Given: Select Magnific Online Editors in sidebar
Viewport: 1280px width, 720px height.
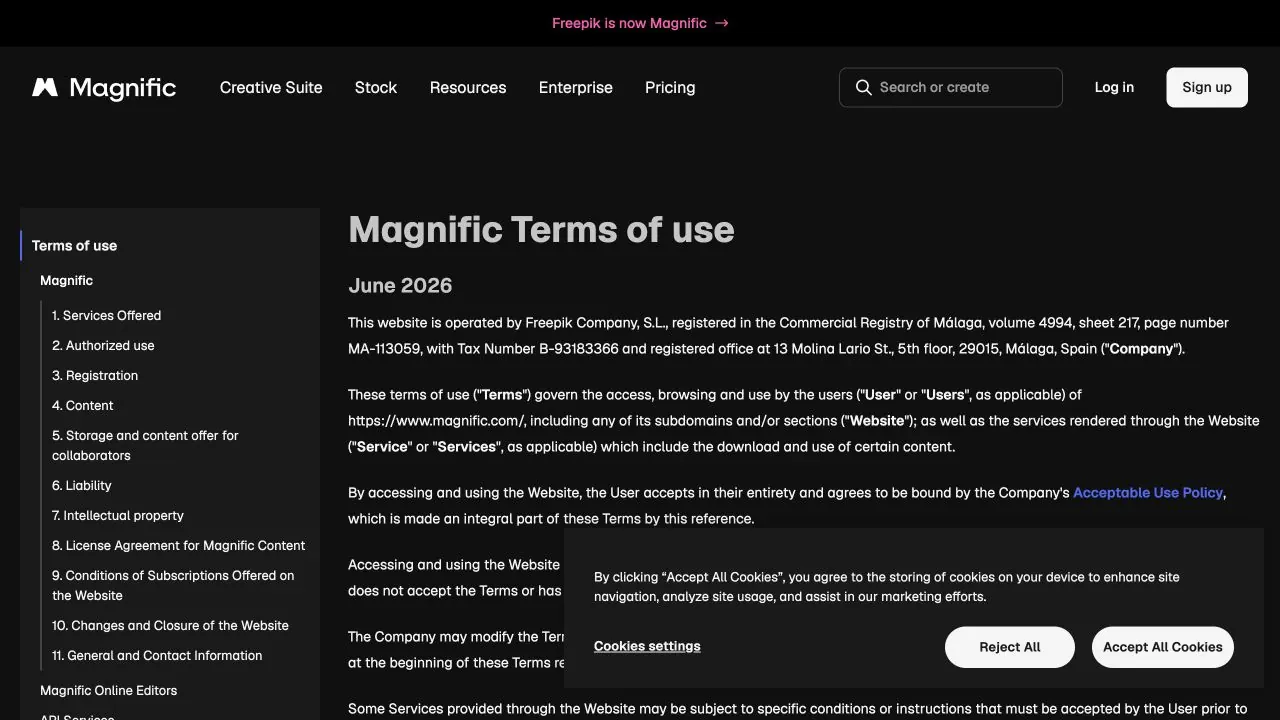Looking at the screenshot, I should (108, 691).
